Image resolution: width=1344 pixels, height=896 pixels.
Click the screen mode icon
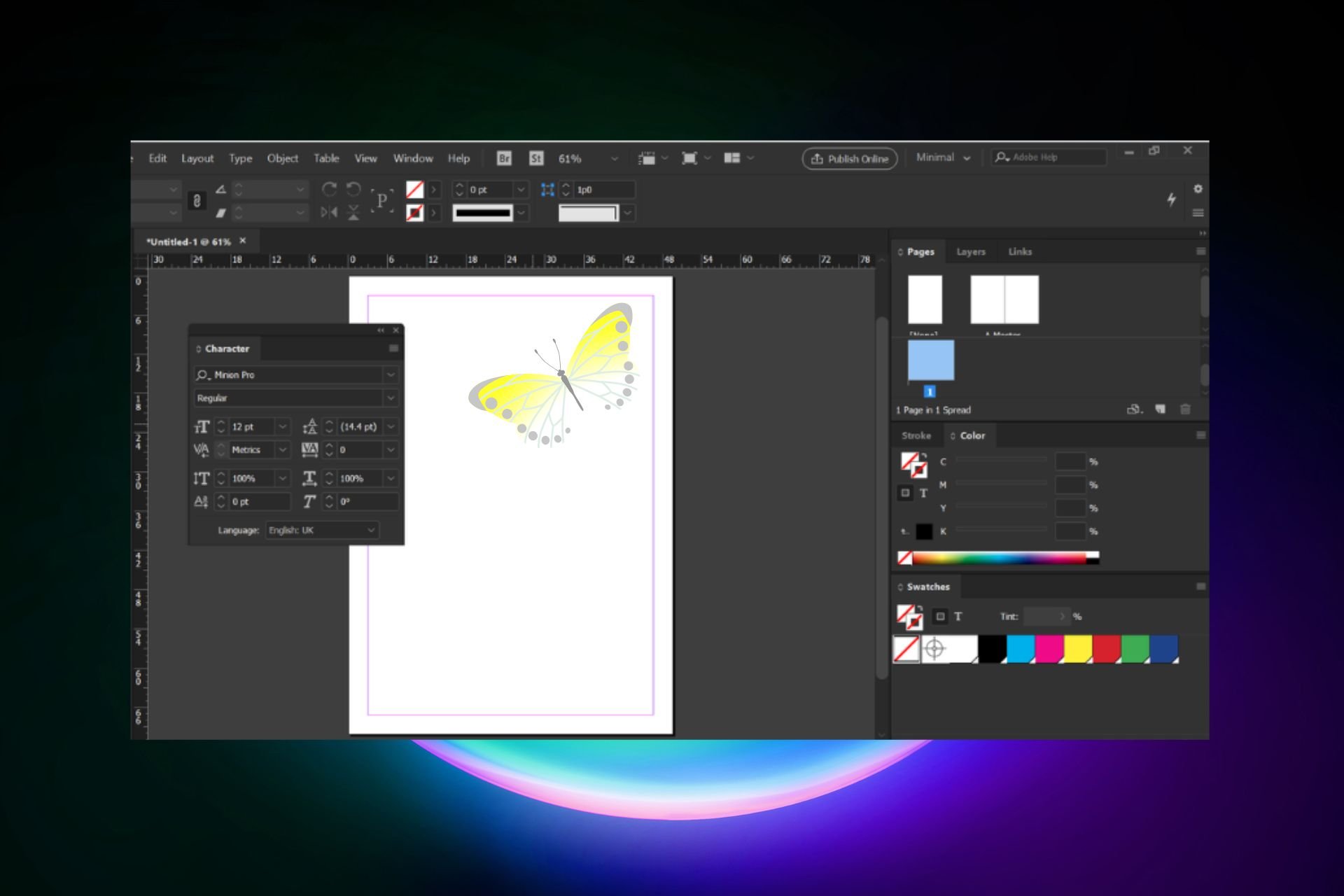click(689, 158)
